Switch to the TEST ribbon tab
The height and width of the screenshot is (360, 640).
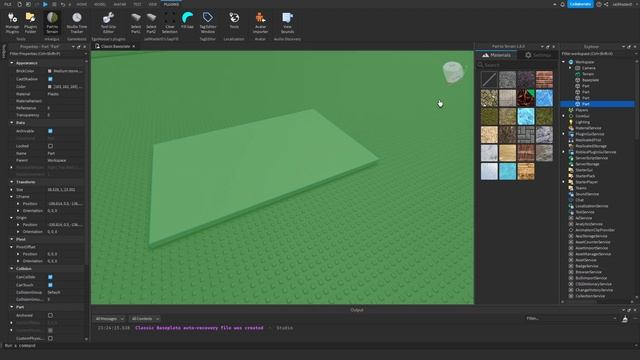[137, 4]
